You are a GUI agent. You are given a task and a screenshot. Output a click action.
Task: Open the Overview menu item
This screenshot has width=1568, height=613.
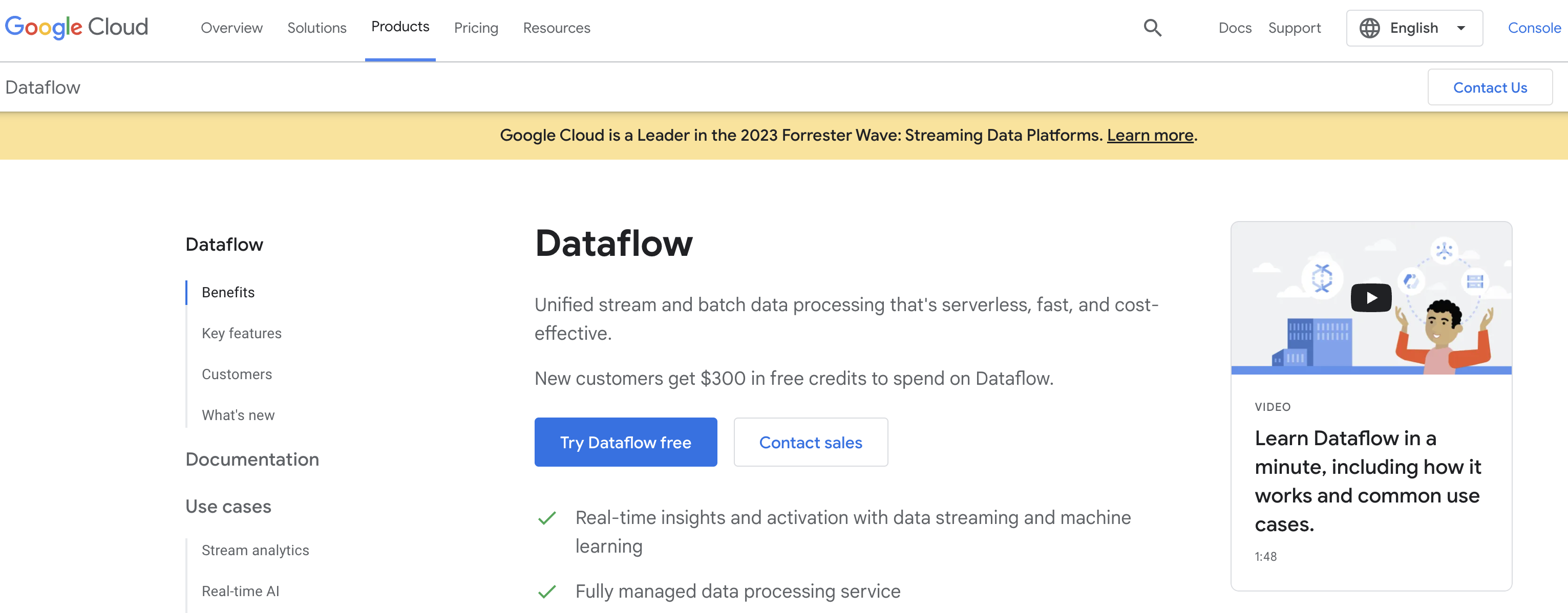pos(231,28)
